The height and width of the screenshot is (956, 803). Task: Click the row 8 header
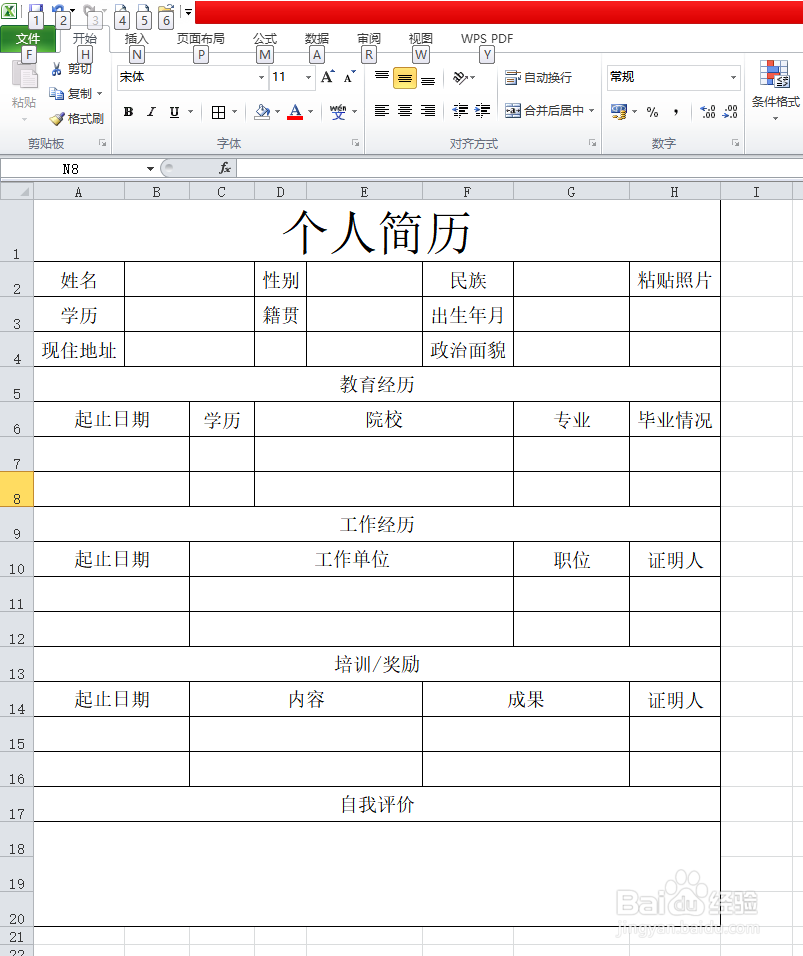click(x=15, y=489)
